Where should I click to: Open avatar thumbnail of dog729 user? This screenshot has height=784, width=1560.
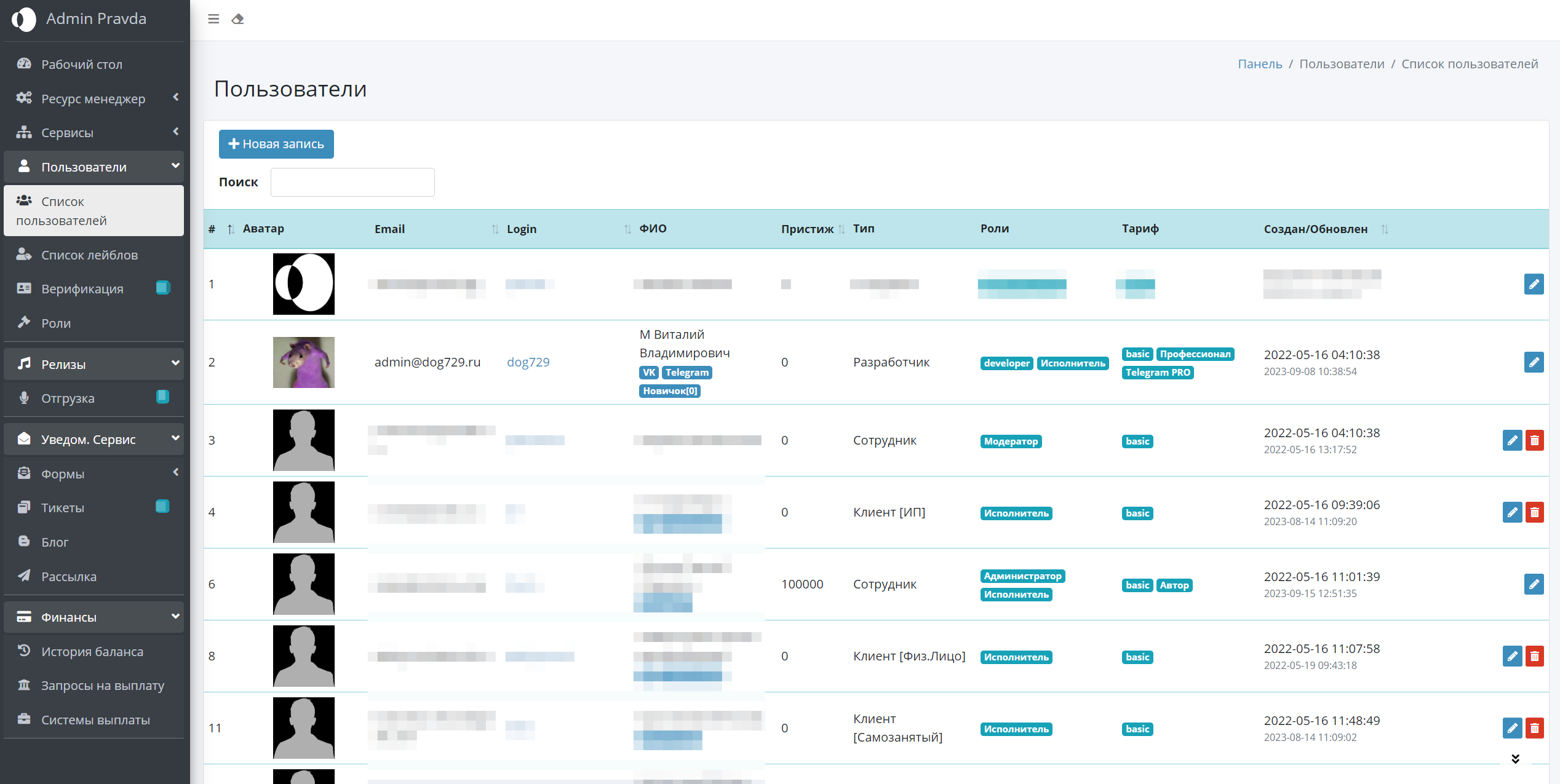click(x=304, y=362)
